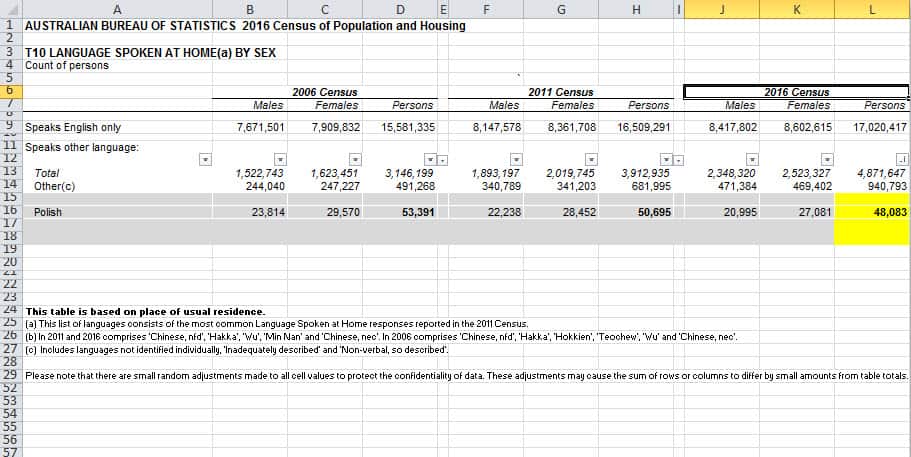Viewport: 911px width, 457px height.
Task: Click the narrow filter button in column I
Action: (678, 159)
